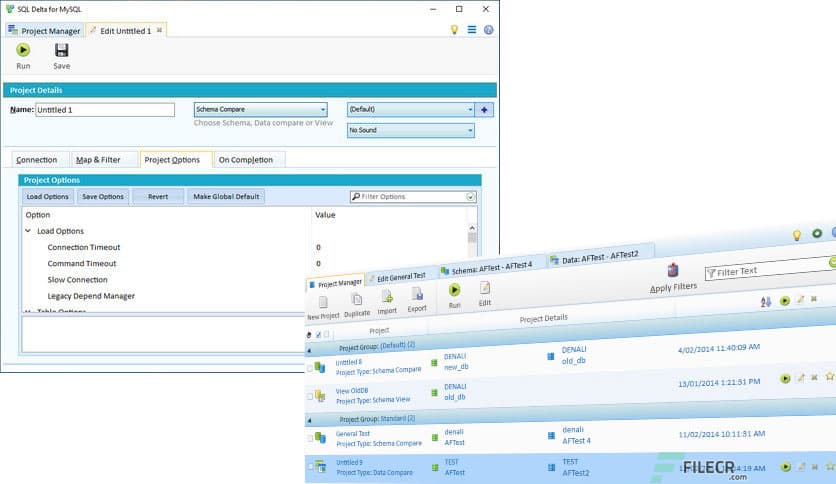
Task: Open the (Default) project group dropdown
Action: pyautogui.click(x=411, y=109)
